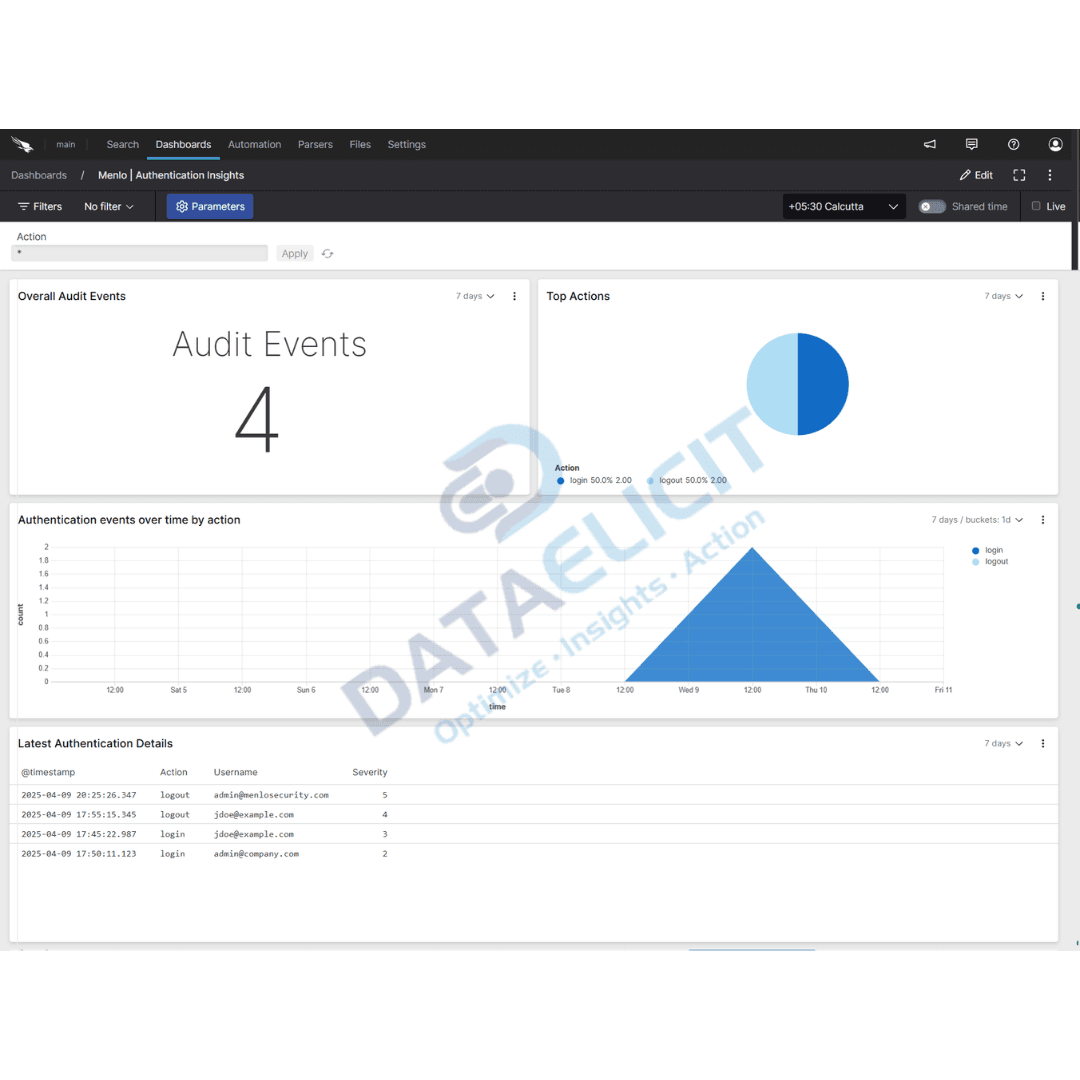Refresh the Action parameter with the refresh icon
The height and width of the screenshot is (1080, 1080).
click(x=327, y=253)
